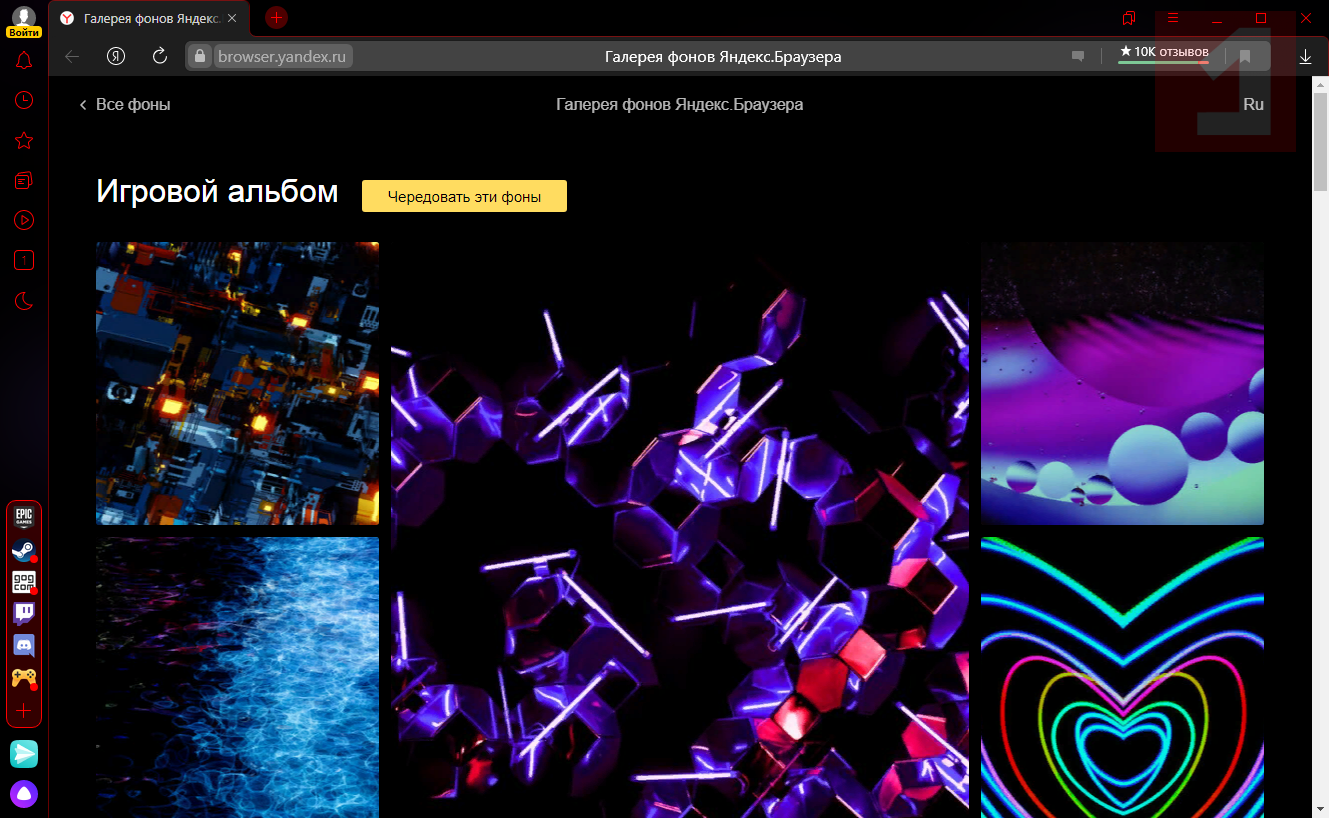Click the Войти sign-in button
The width and height of the screenshot is (1329, 818).
24,32
